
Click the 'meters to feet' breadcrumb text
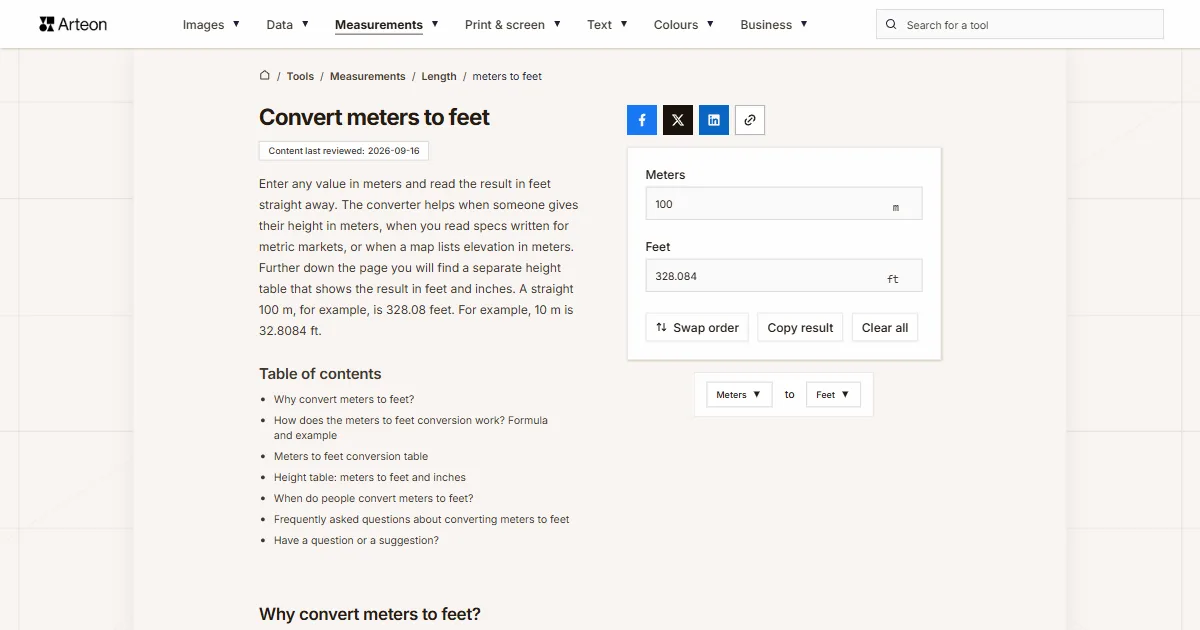coord(507,76)
